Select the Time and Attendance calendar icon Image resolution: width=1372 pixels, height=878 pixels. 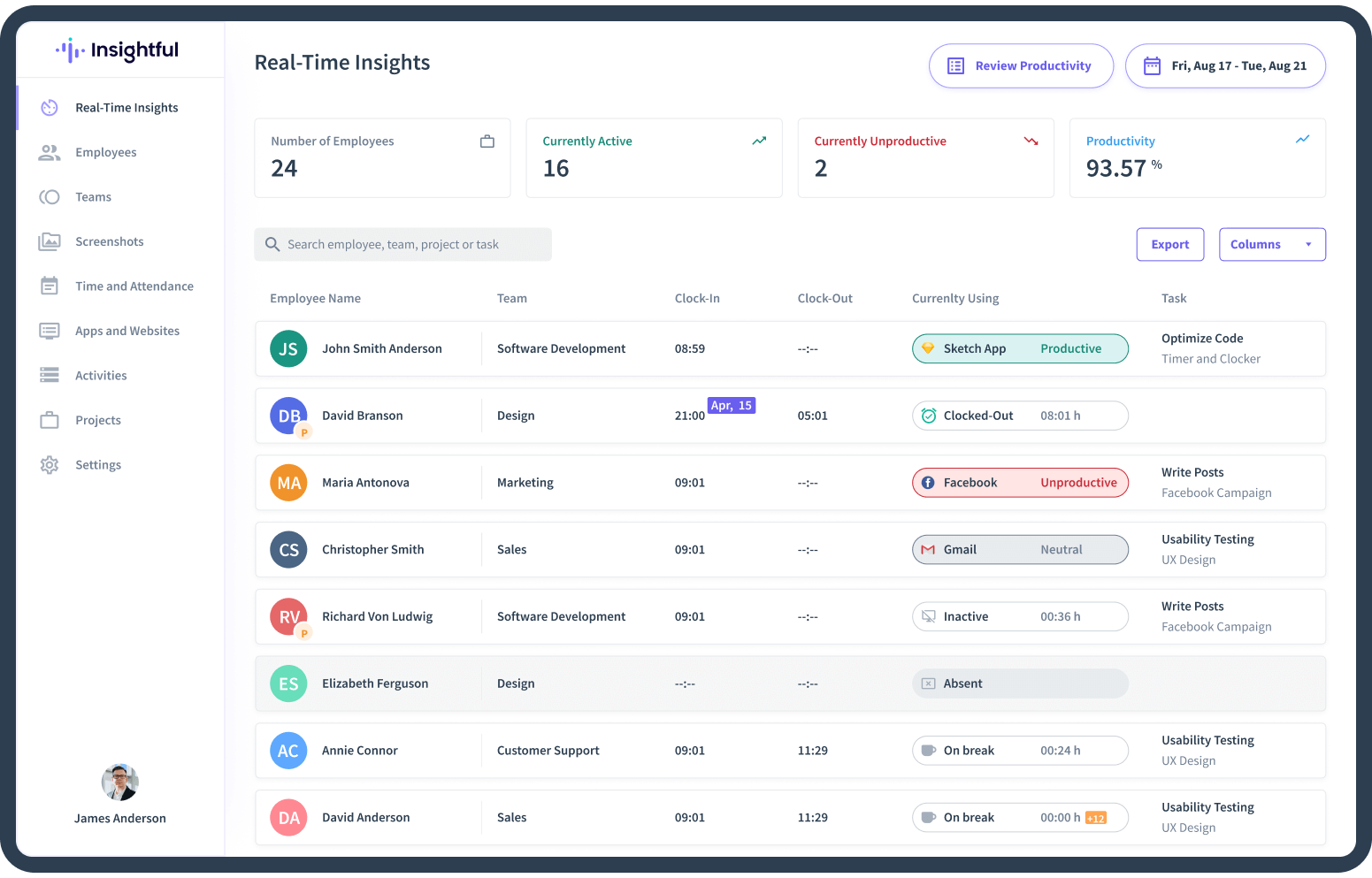(50, 286)
